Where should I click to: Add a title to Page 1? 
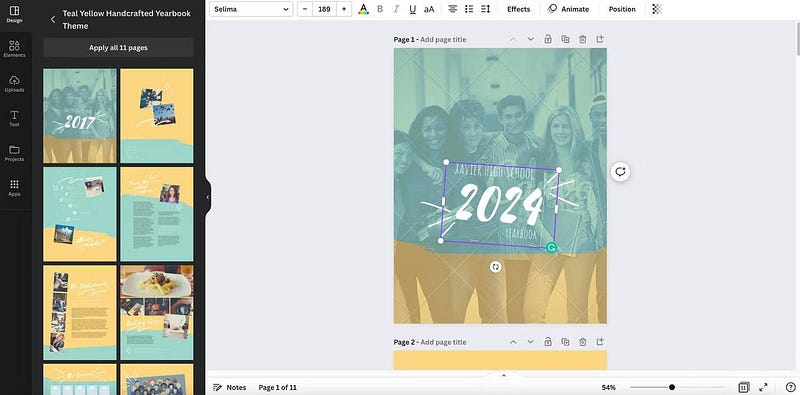[x=443, y=39]
